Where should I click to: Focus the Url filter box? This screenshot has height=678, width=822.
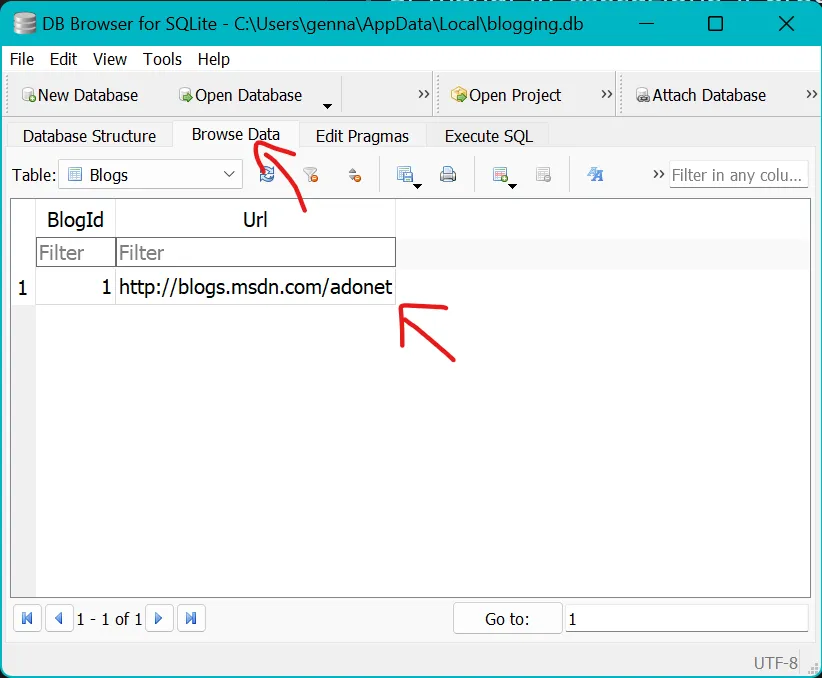[255, 253]
